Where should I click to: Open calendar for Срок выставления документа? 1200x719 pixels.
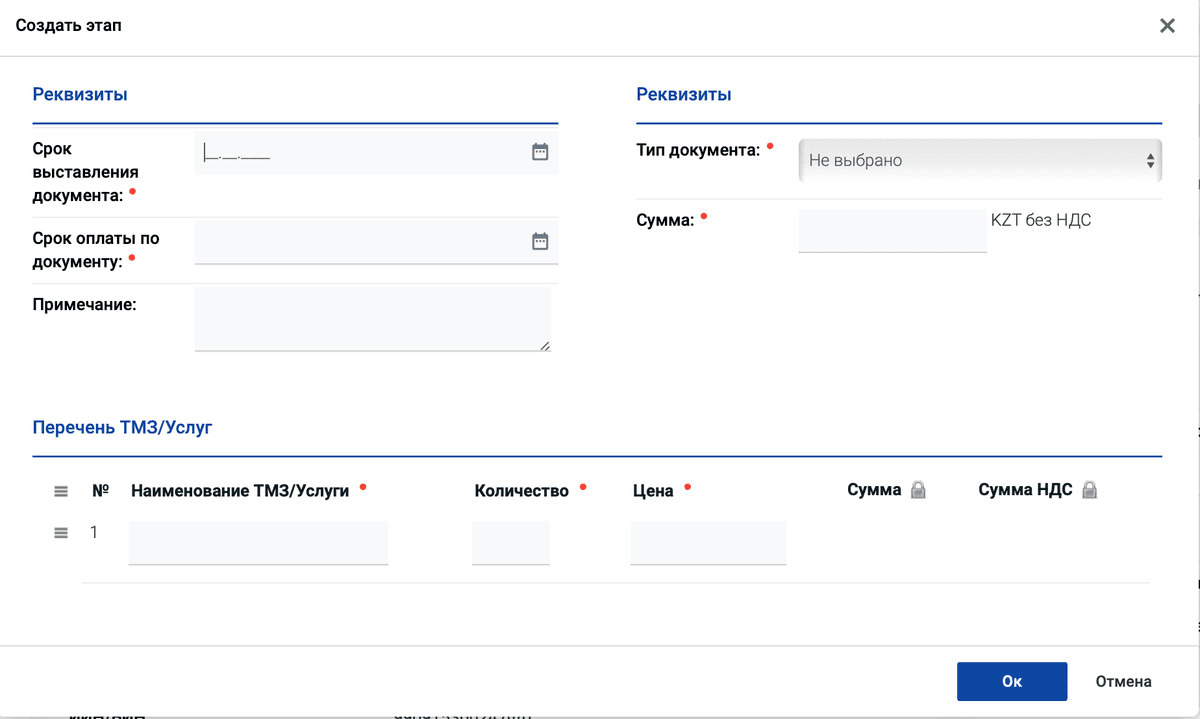coord(540,152)
